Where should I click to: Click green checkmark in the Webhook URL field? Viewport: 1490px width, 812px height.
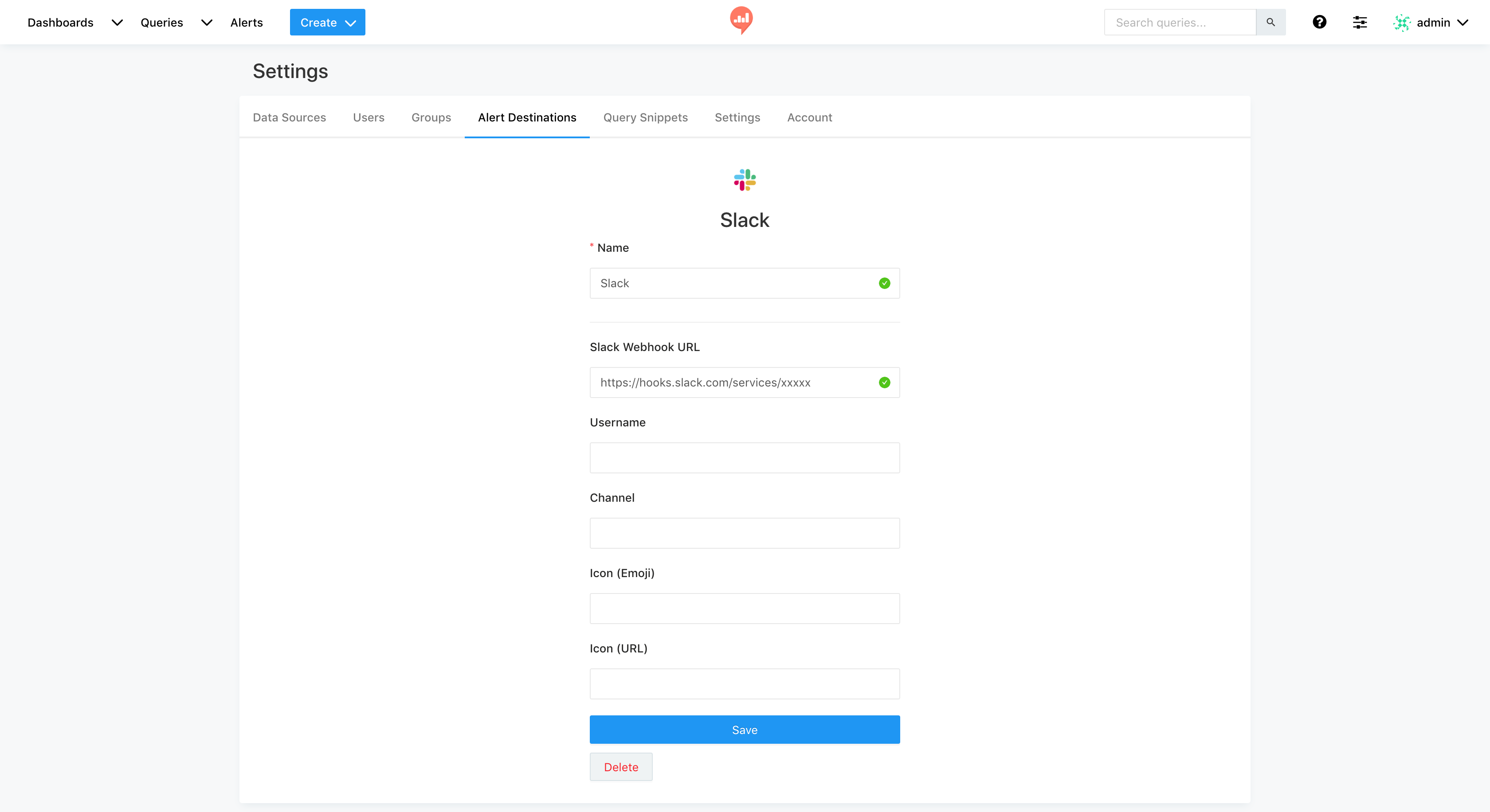[884, 383]
